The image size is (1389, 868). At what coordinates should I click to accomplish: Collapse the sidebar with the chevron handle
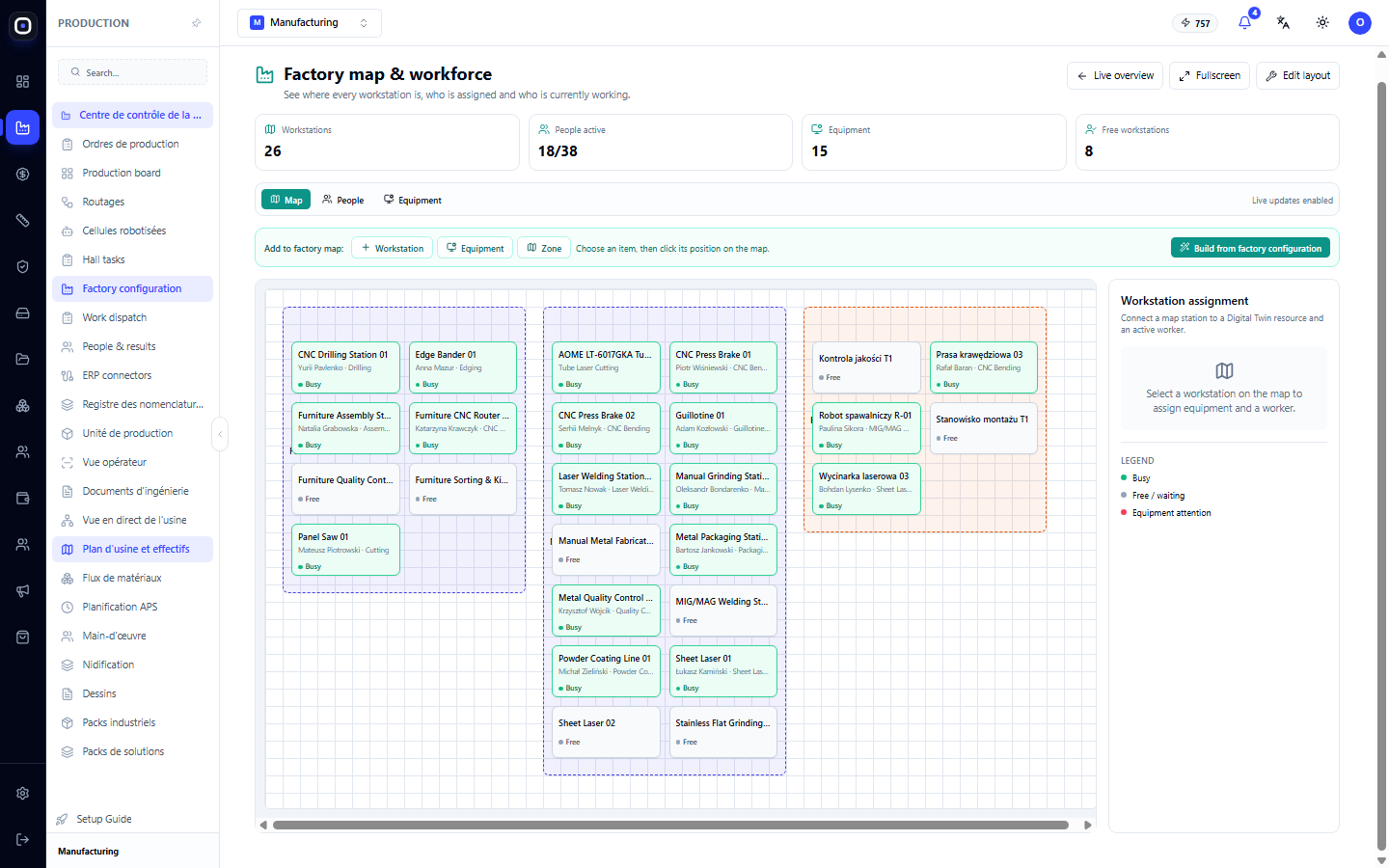tap(220, 434)
